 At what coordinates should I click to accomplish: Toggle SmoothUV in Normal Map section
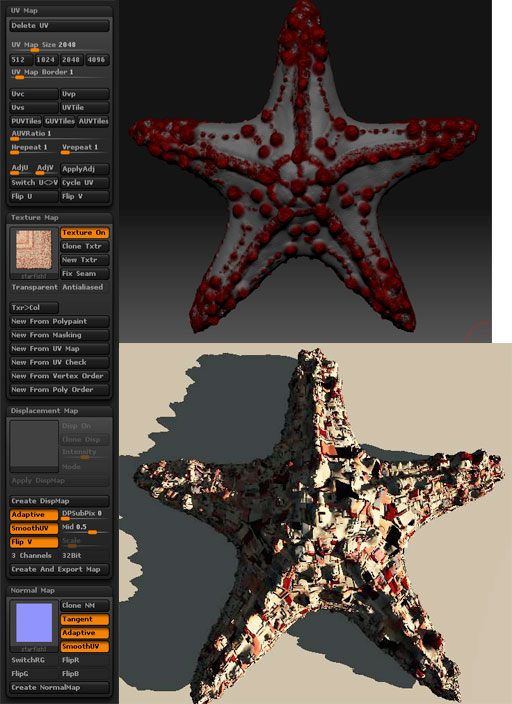(84, 647)
